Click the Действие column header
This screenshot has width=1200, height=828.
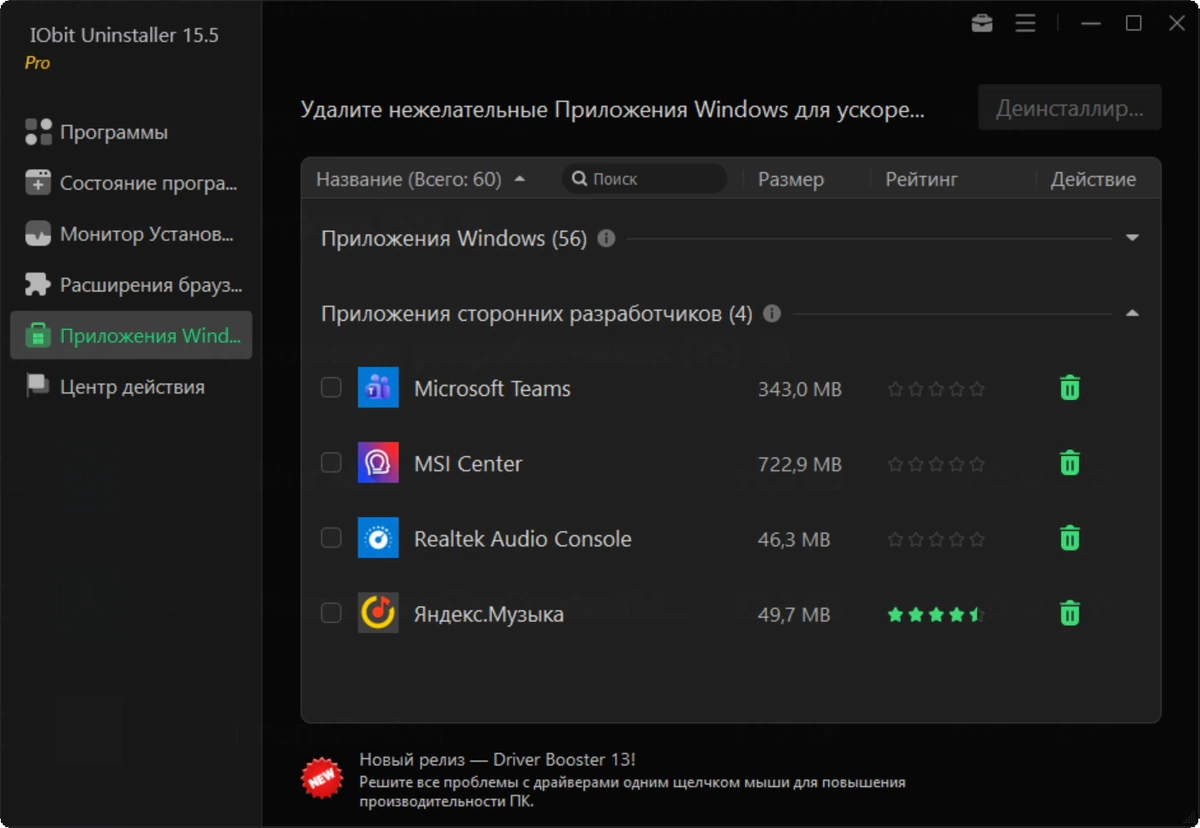pos(1093,180)
